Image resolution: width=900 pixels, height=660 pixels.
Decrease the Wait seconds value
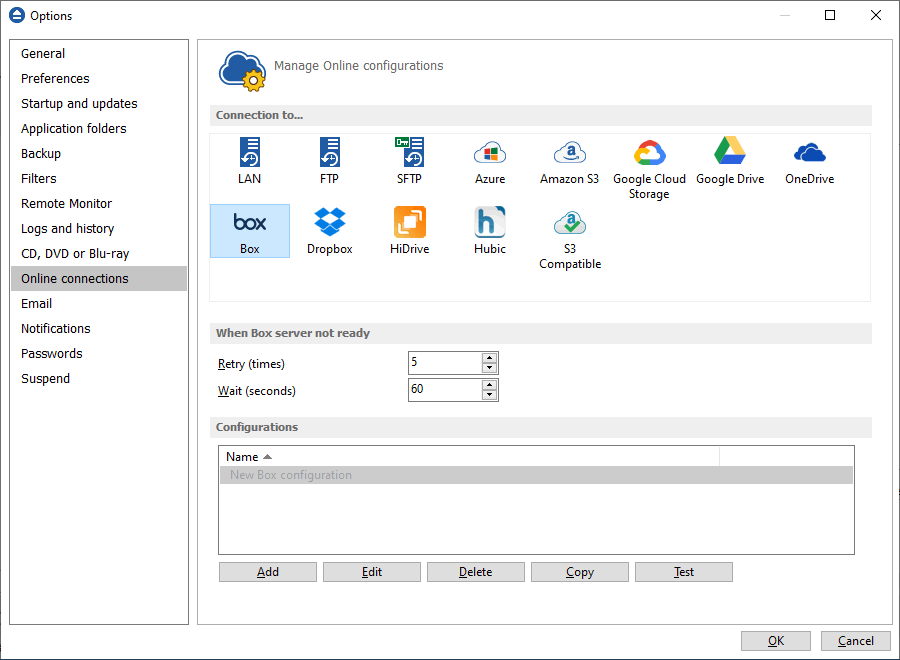point(489,395)
